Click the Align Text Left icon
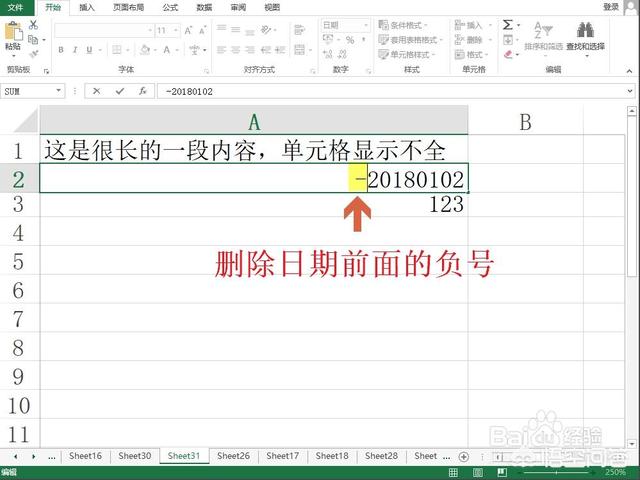This screenshot has height=480, width=640. coord(222,50)
